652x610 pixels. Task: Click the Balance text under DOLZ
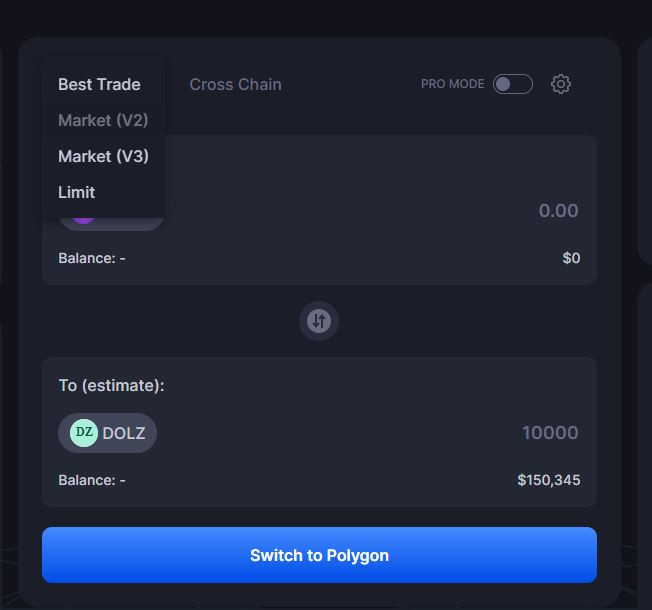(x=92, y=480)
